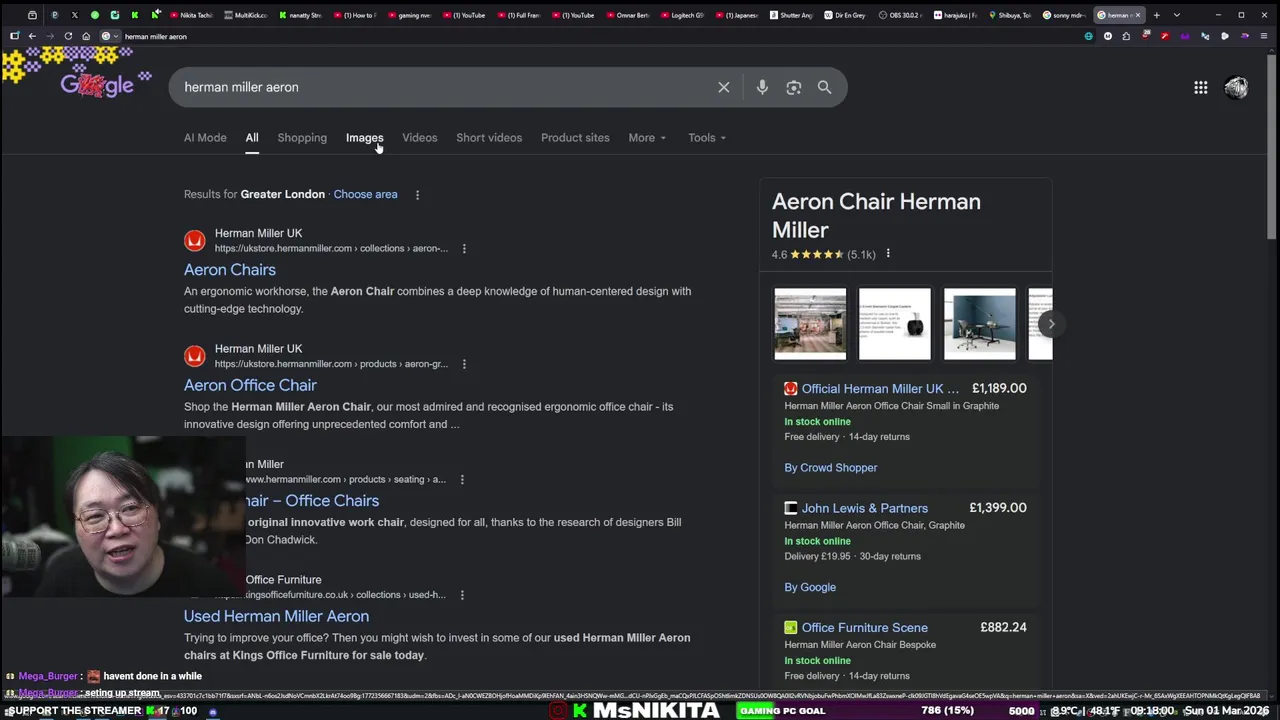Open the browser home page icon

tap(86, 36)
